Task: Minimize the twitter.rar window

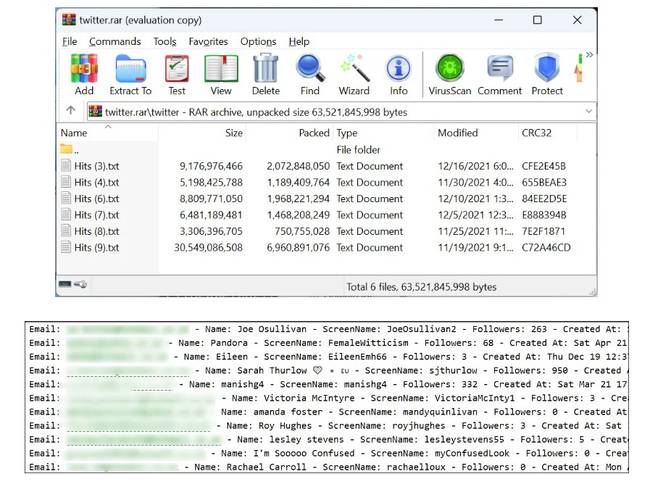Action: tap(499, 20)
